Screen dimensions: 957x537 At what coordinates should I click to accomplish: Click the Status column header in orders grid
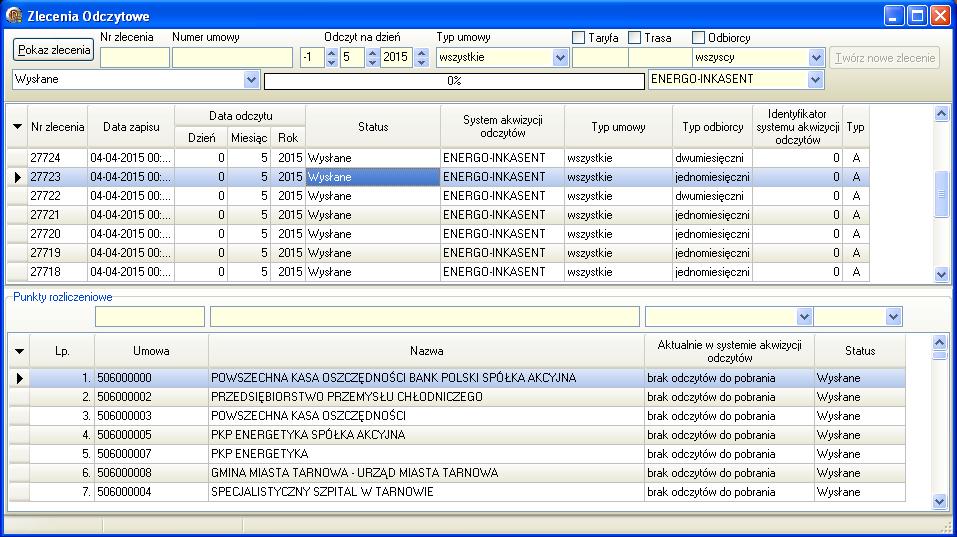(x=373, y=127)
